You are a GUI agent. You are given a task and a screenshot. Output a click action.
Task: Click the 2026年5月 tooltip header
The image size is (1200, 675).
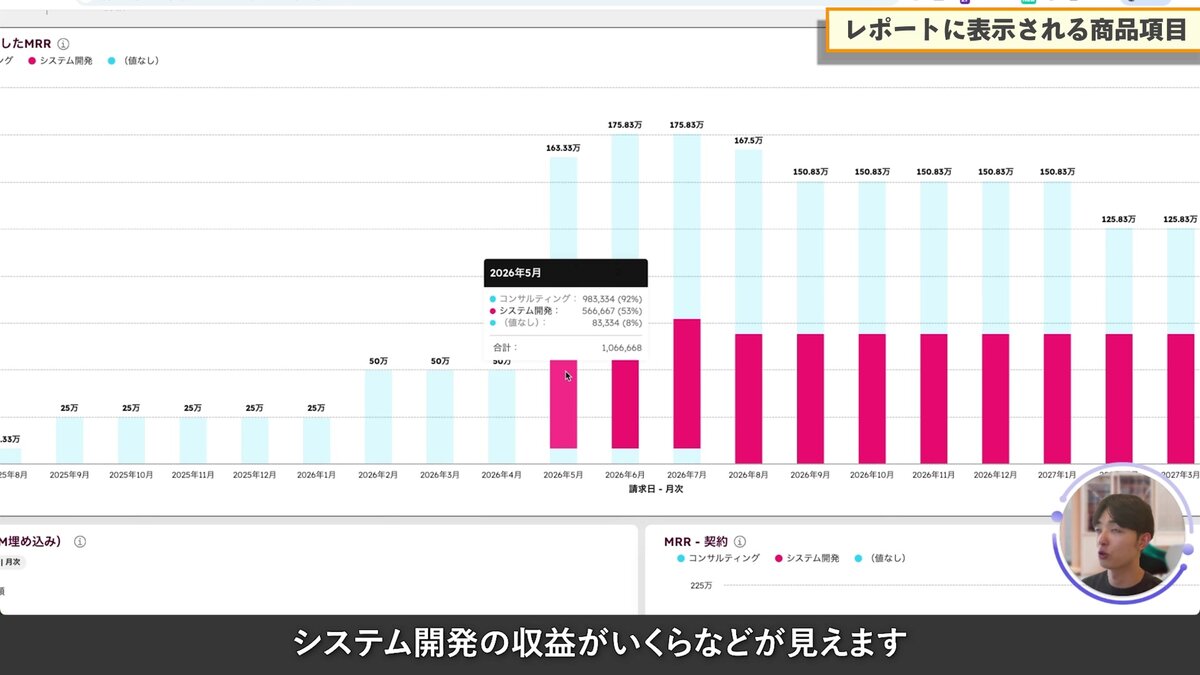[x=517, y=271]
